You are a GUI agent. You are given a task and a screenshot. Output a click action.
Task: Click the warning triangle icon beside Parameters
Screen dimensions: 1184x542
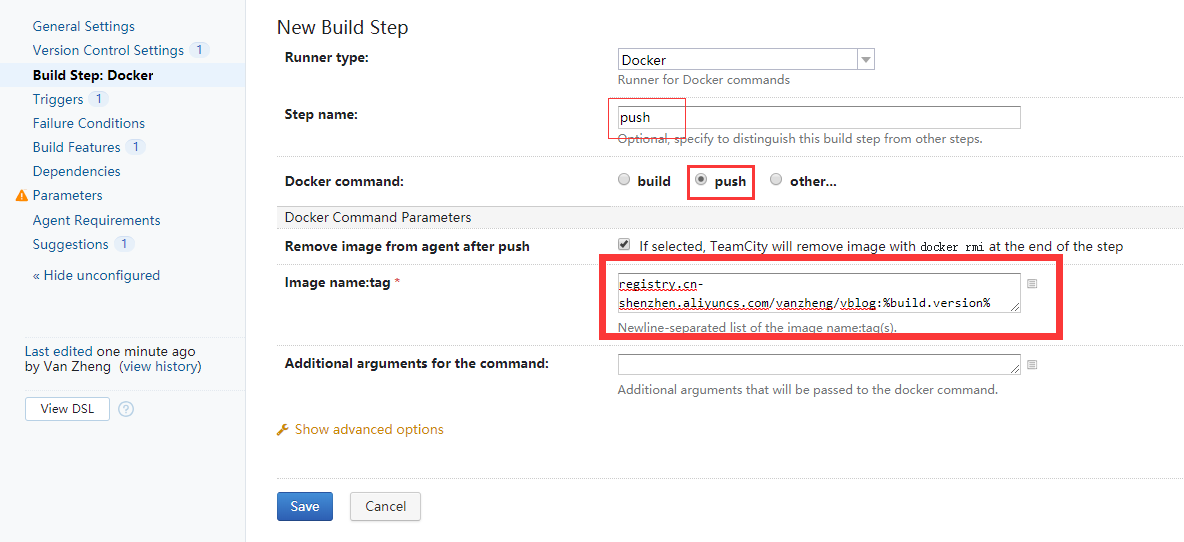tap(22, 196)
